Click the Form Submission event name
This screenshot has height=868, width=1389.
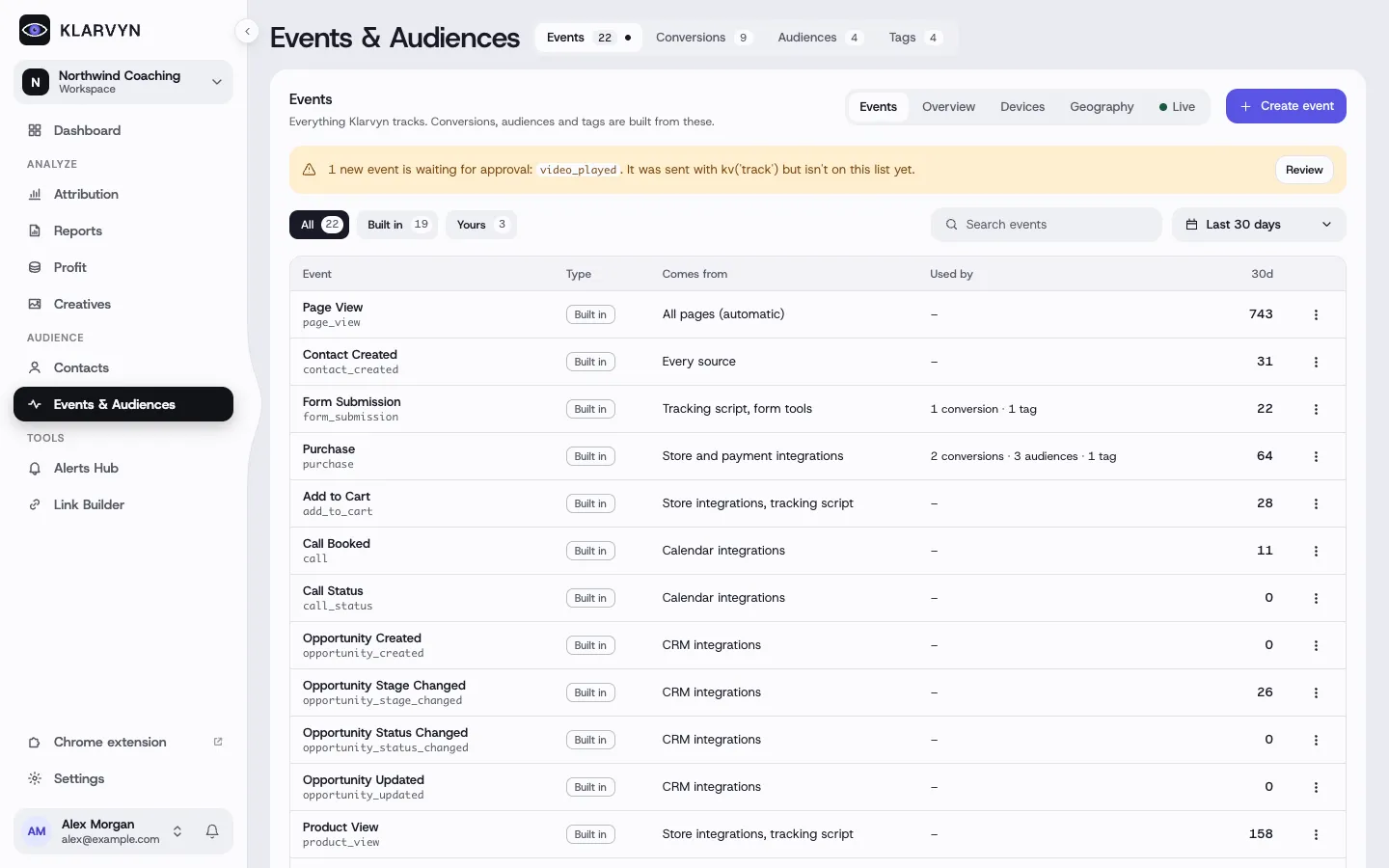[352, 402]
